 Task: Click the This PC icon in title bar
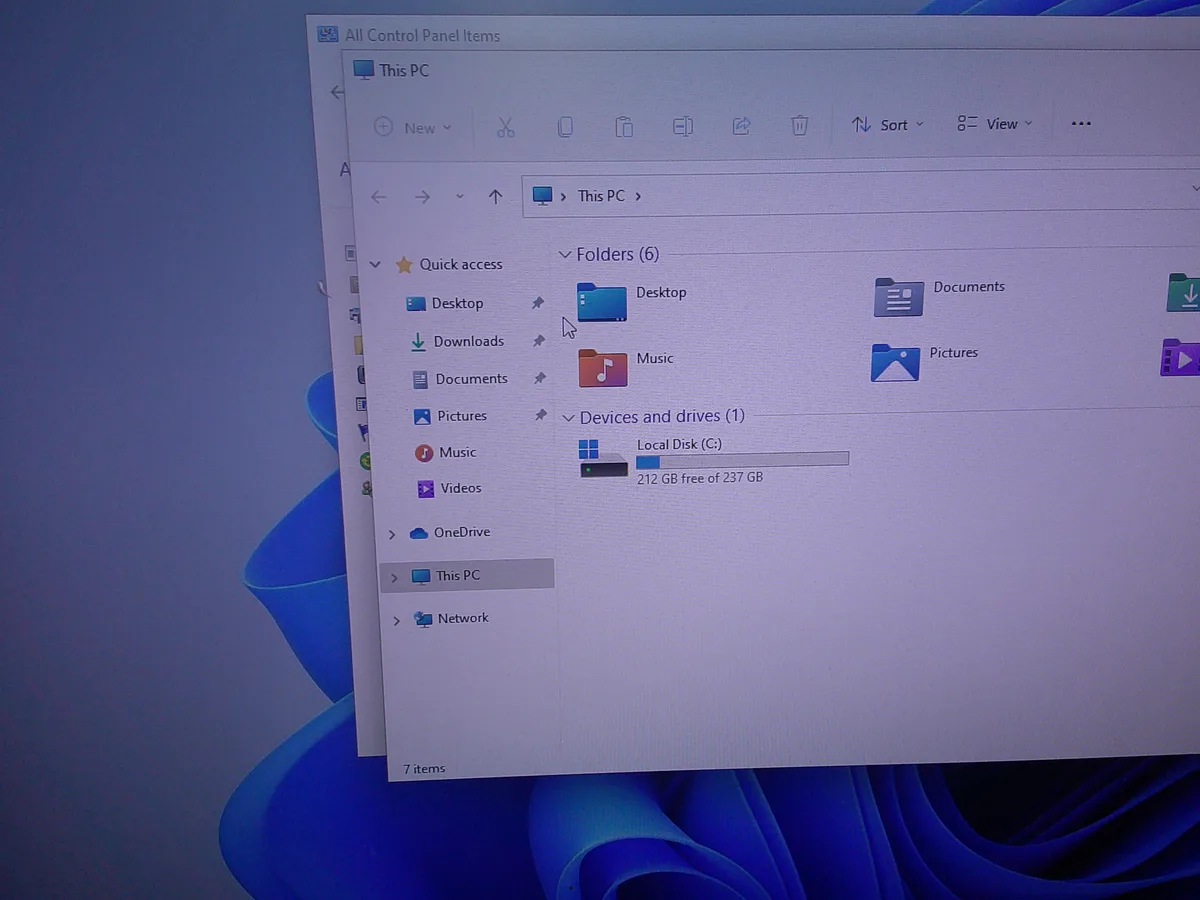point(364,70)
